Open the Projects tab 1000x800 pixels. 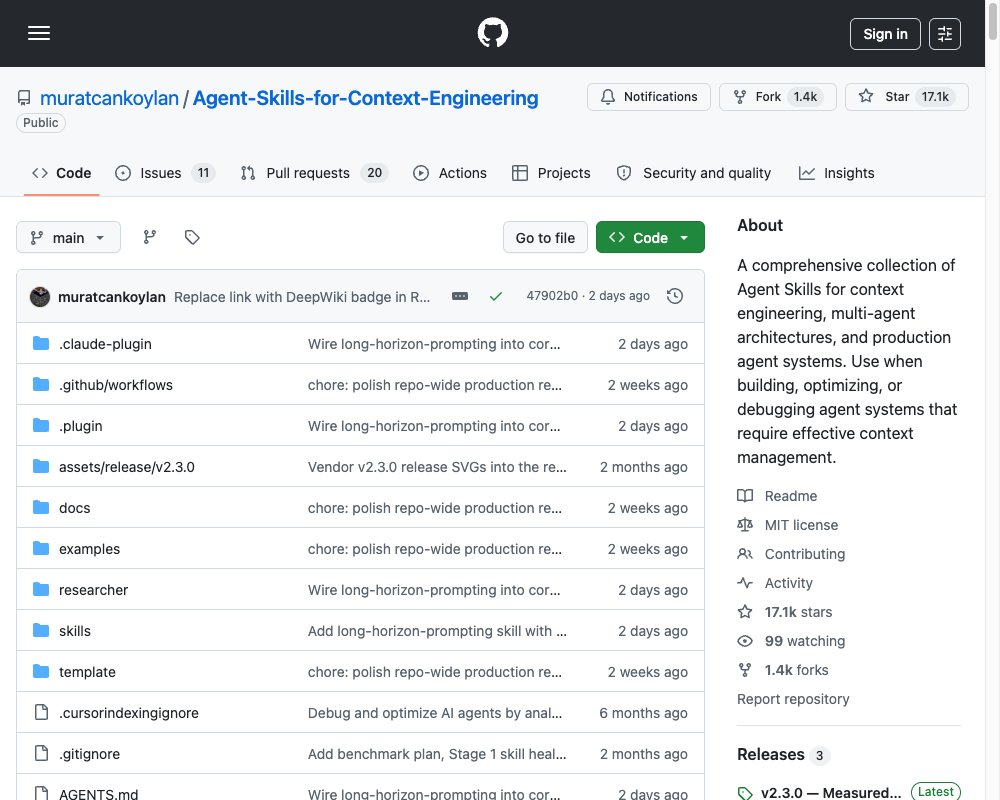tap(551, 173)
